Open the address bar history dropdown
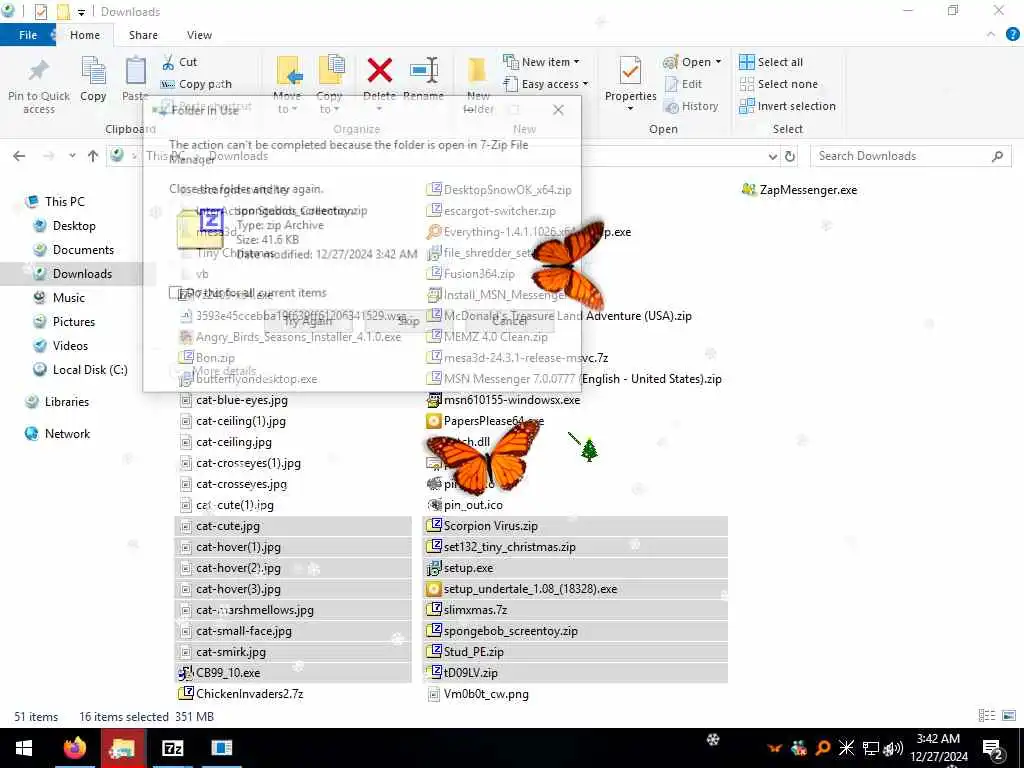 pos(773,156)
